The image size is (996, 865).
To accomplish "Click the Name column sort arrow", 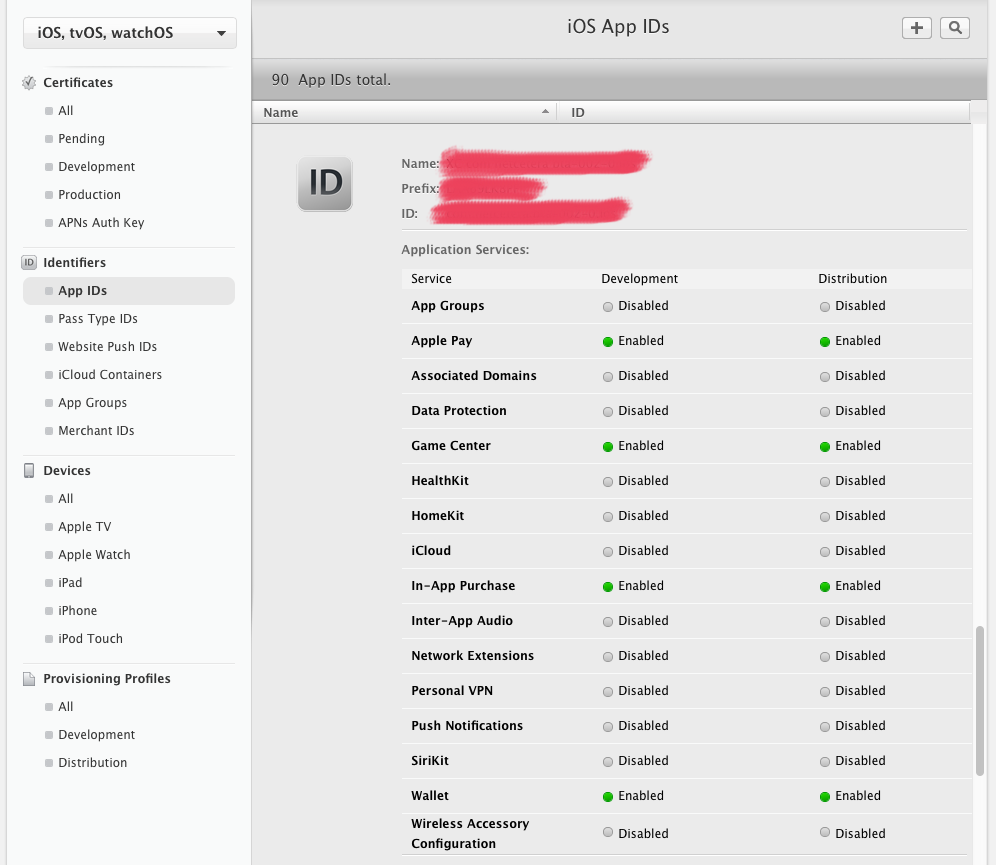I will [x=545, y=112].
